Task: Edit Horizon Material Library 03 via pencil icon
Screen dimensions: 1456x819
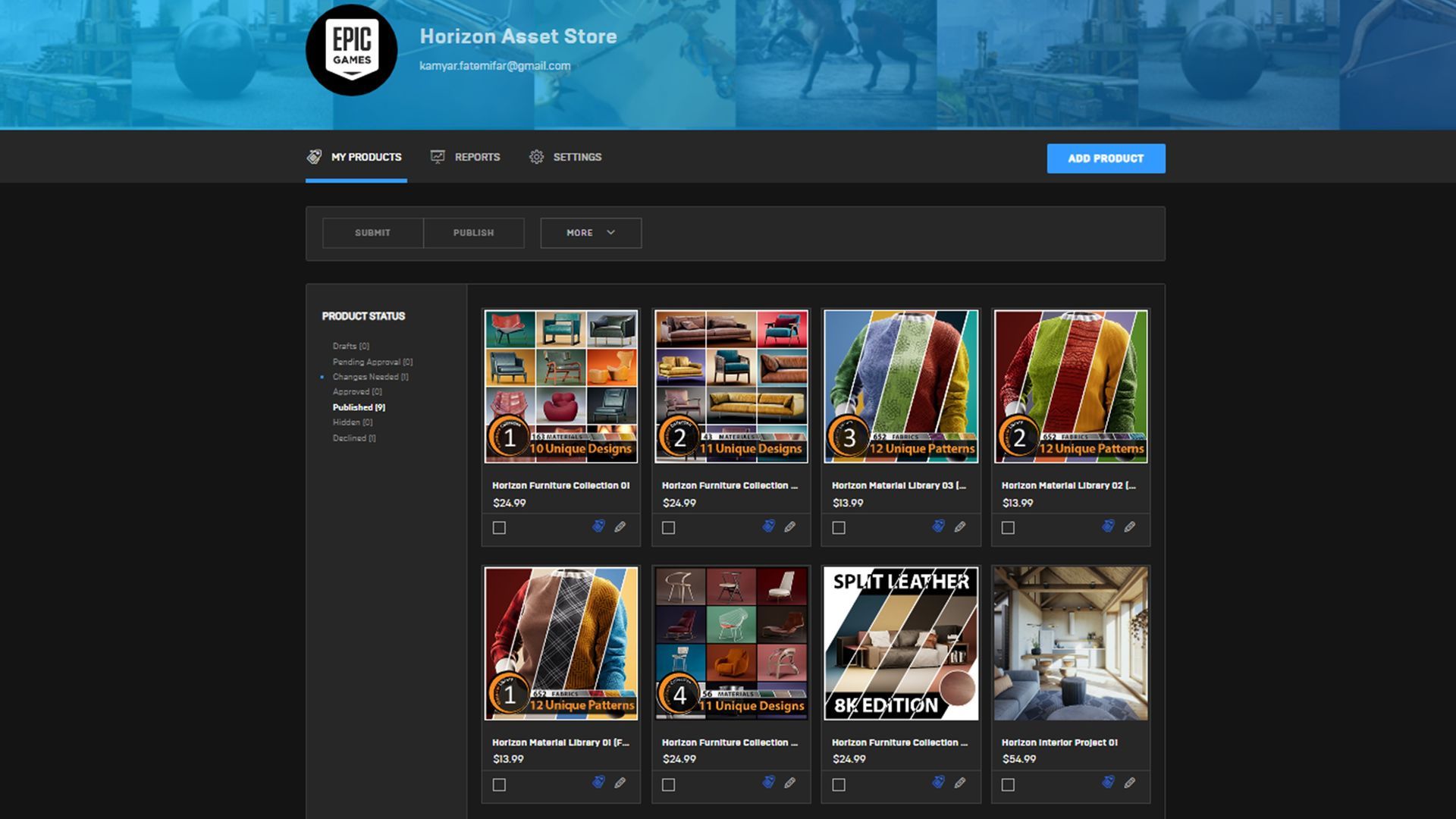Action: [960, 527]
